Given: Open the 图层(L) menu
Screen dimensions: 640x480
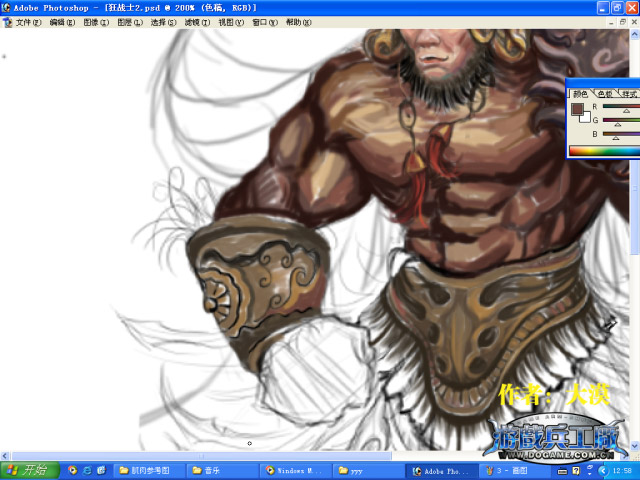Looking at the screenshot, I should coord(130,22).
